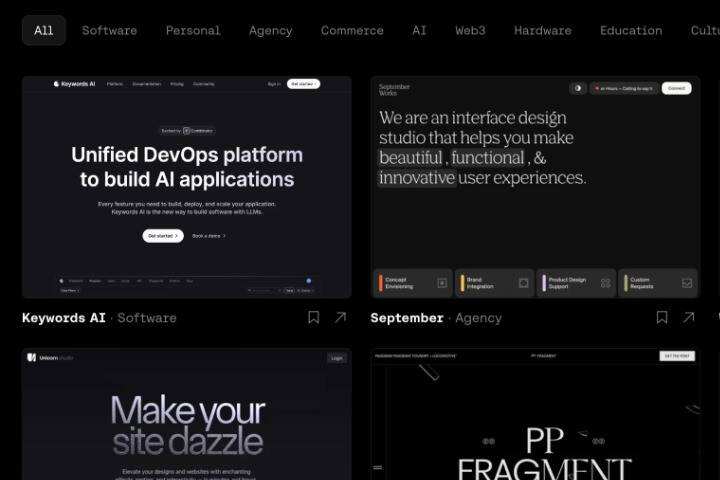This screenshot has height=480, width=720.
Task: Open the Web3 category tab
Action: (x=470, y=30)
